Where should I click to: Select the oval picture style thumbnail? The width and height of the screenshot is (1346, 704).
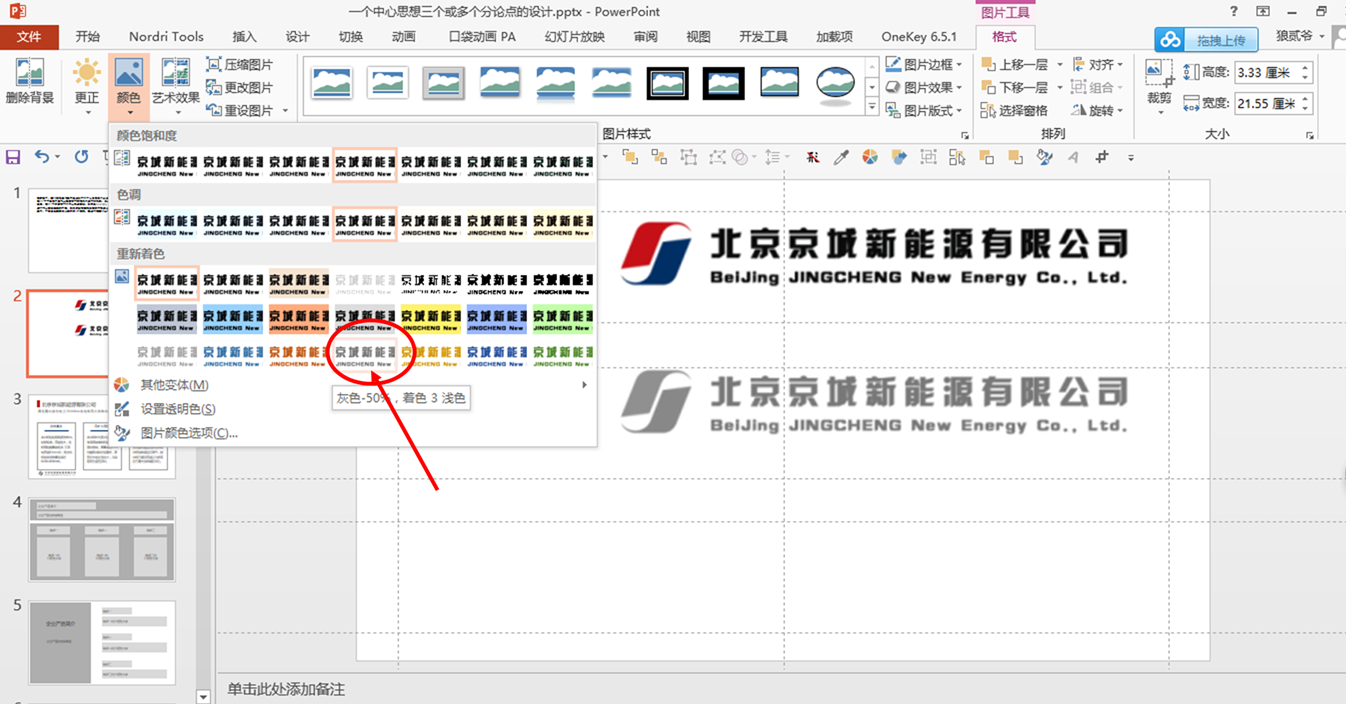[x=835, y=84]
